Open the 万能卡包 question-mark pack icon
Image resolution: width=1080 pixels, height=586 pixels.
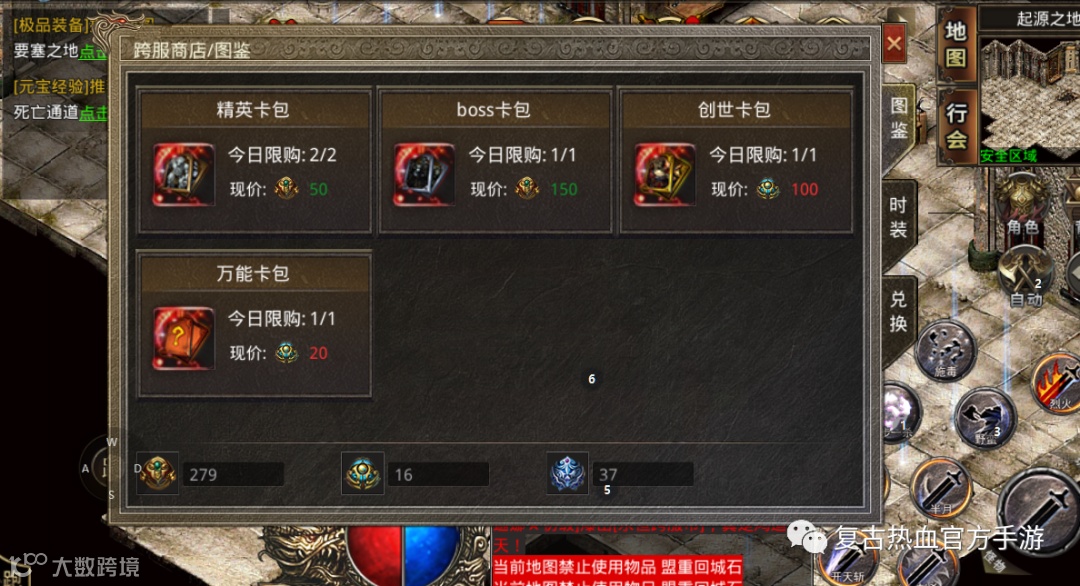(183, 339)
